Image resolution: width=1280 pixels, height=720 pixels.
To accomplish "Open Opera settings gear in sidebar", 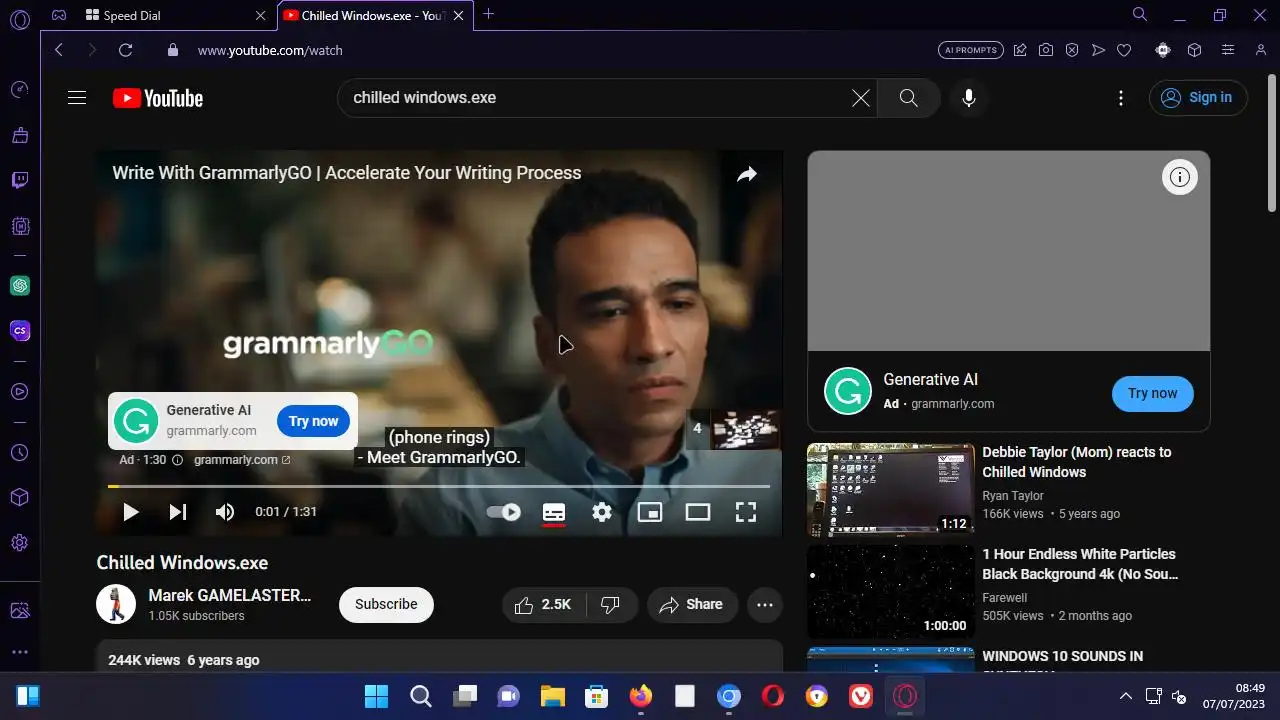I will [20, 543].
